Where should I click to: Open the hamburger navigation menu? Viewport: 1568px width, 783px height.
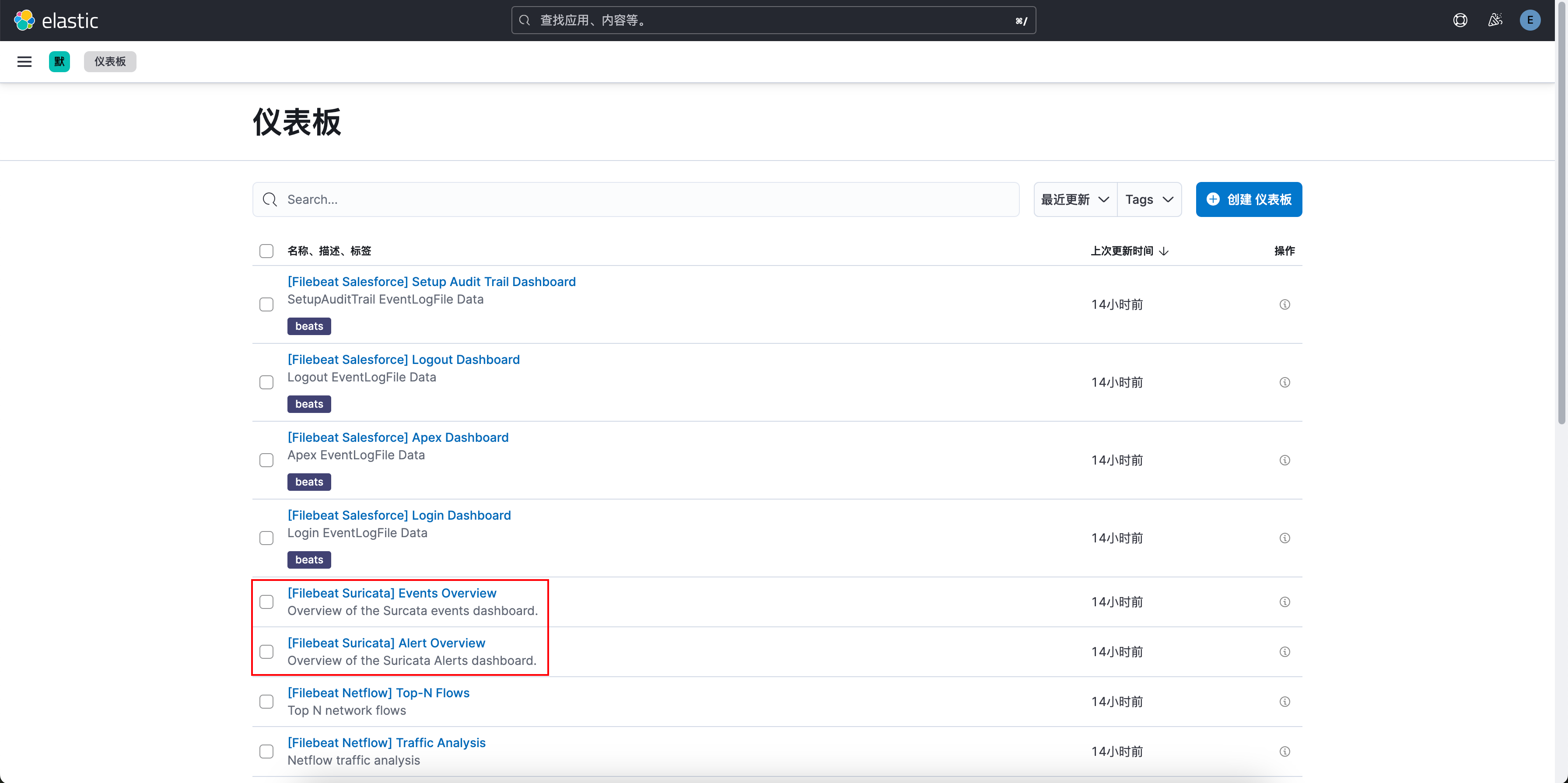(x=24, y=61)
